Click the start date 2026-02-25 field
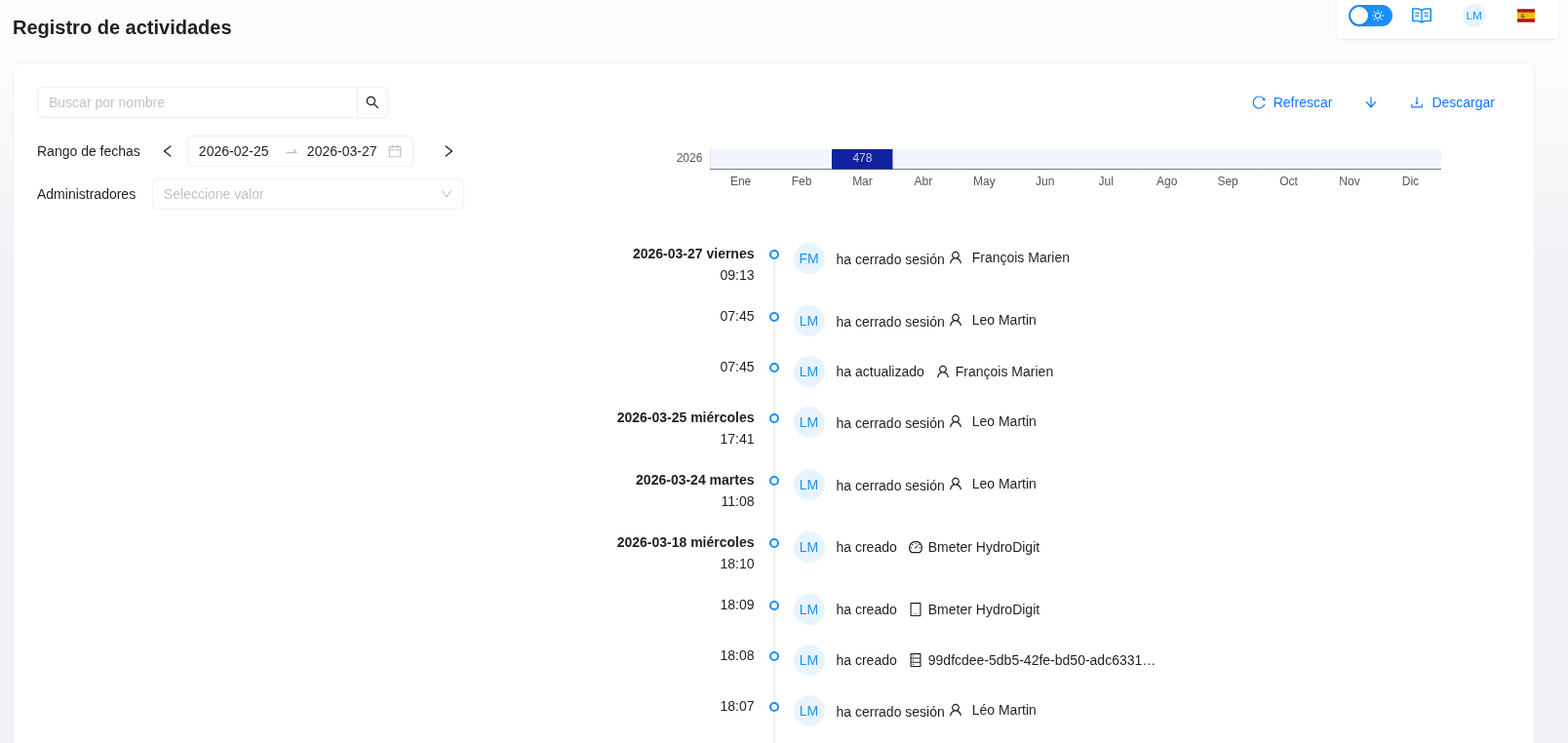 pyautogui.click(x=234, y=151)
